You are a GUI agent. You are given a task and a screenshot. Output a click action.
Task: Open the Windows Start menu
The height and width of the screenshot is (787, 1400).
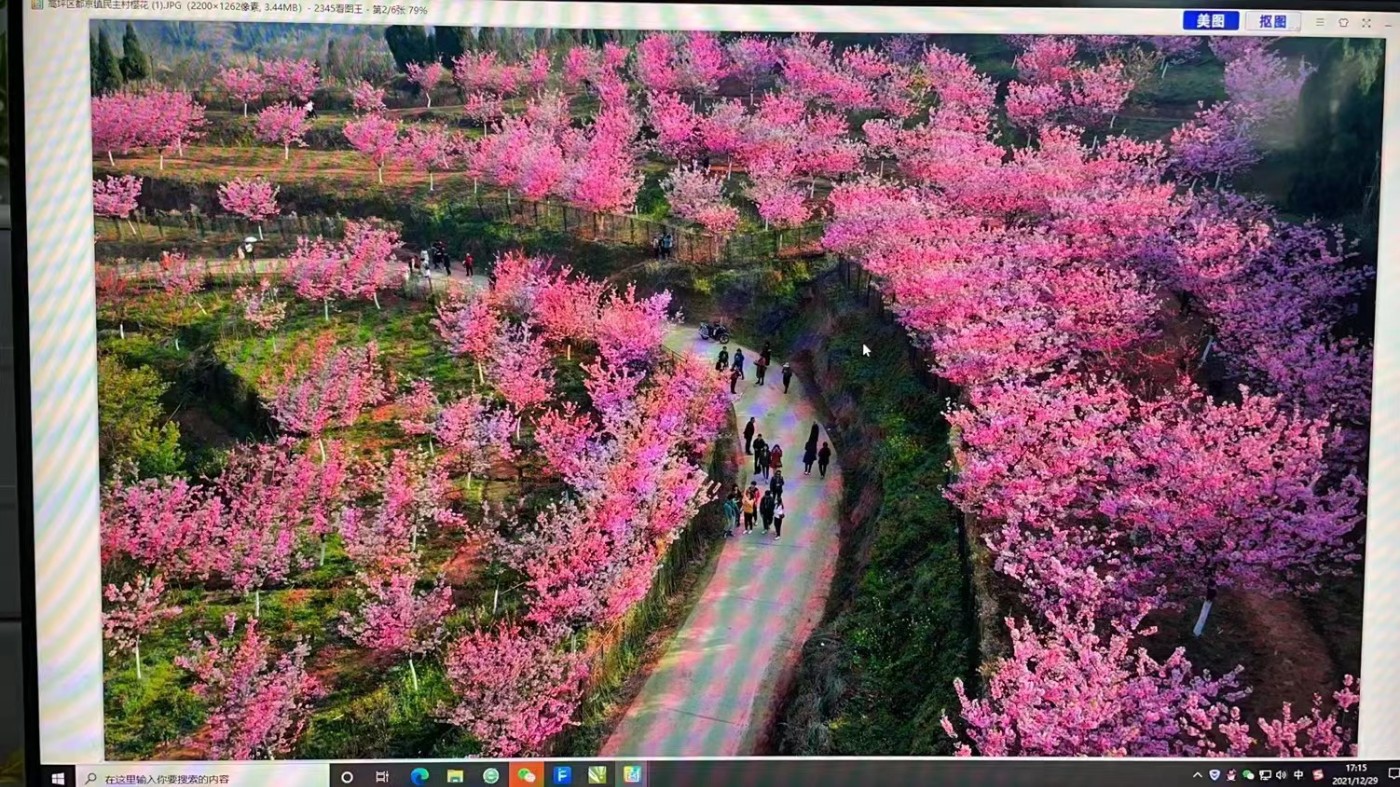[57, 777]
